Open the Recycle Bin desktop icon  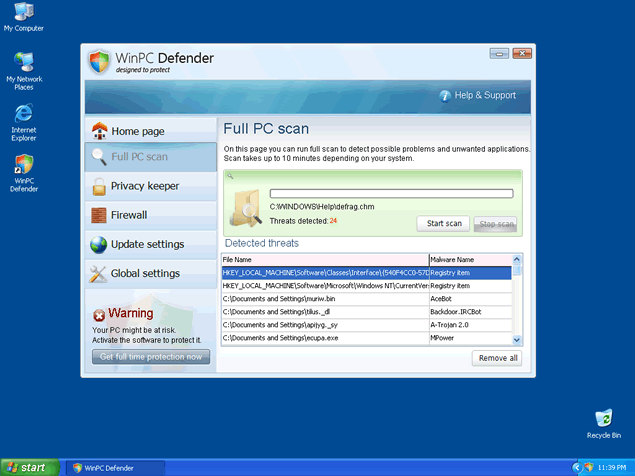tap(603, 420)
